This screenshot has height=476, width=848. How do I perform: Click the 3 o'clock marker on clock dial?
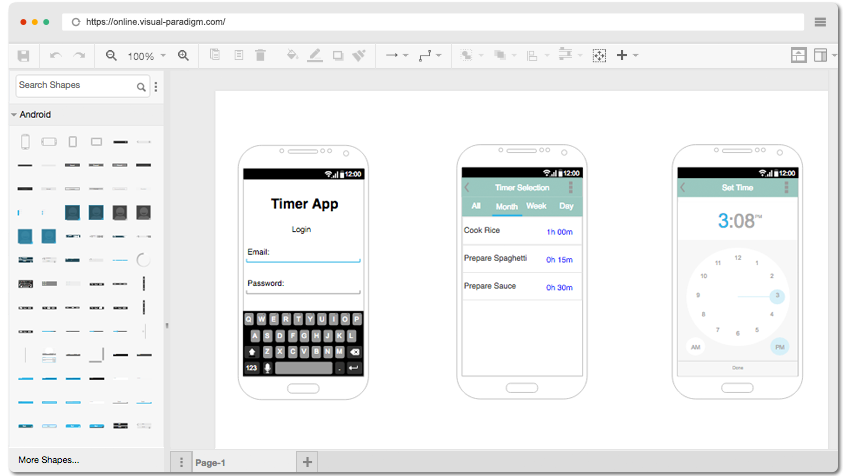(777, 295)
